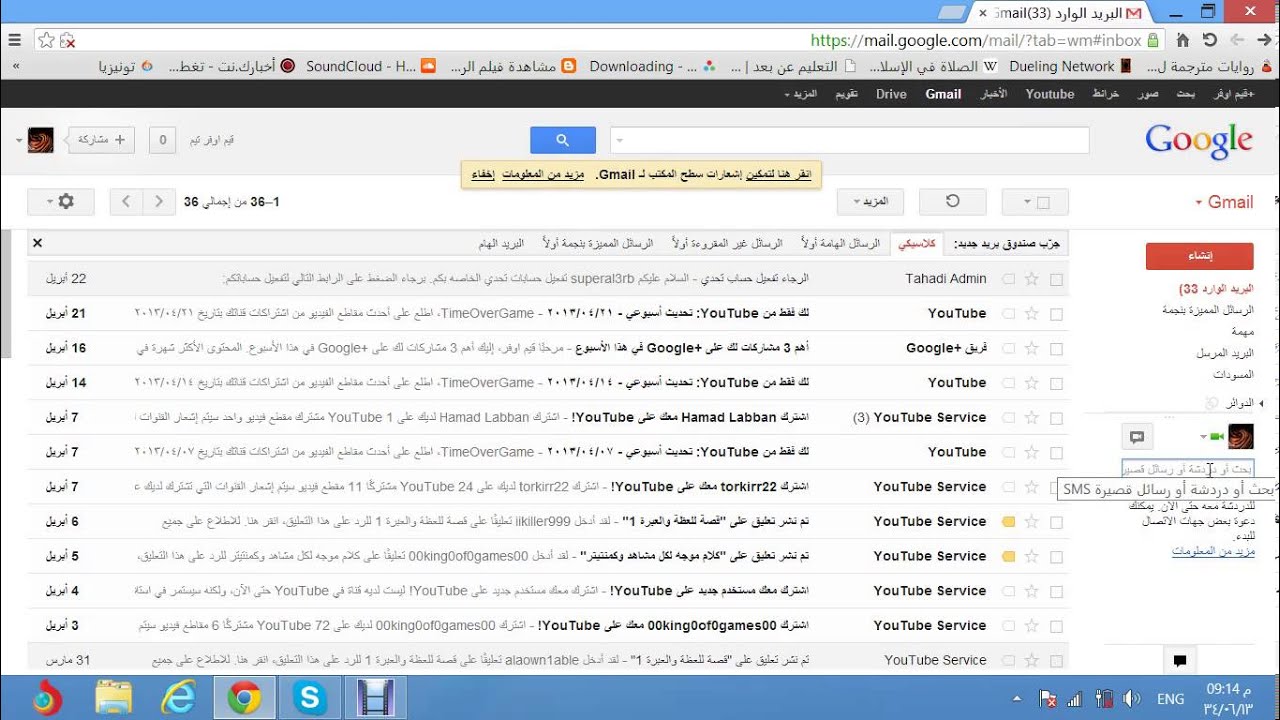Open File Explorer from taskbar
This screenshot has width=1280, height=720.
(x=114, y=698)
